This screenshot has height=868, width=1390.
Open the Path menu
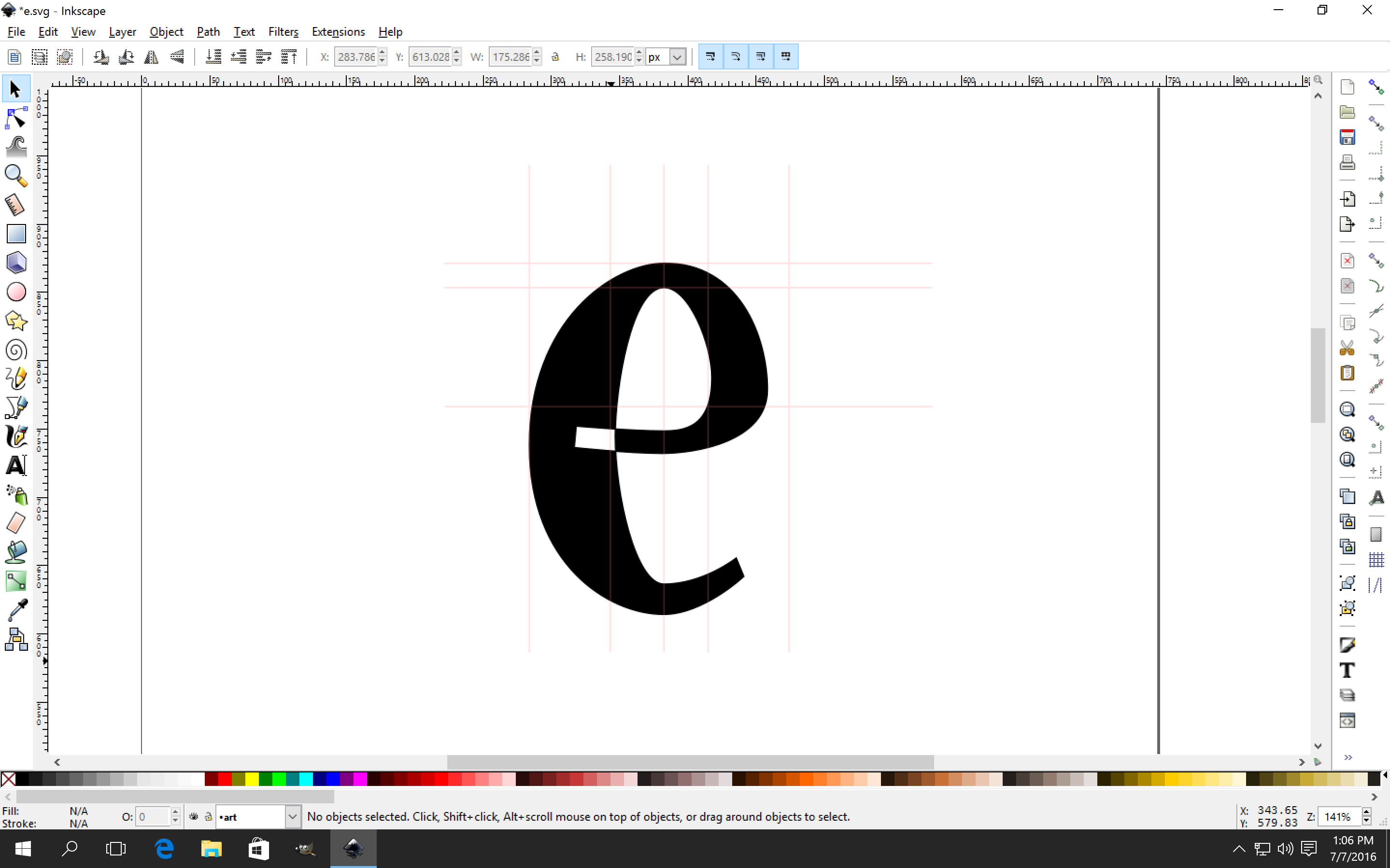(208, 31)
